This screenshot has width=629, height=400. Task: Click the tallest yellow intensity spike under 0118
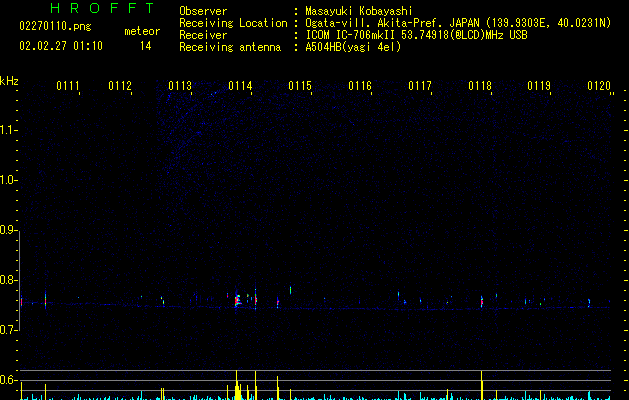(x=481, y=385)
